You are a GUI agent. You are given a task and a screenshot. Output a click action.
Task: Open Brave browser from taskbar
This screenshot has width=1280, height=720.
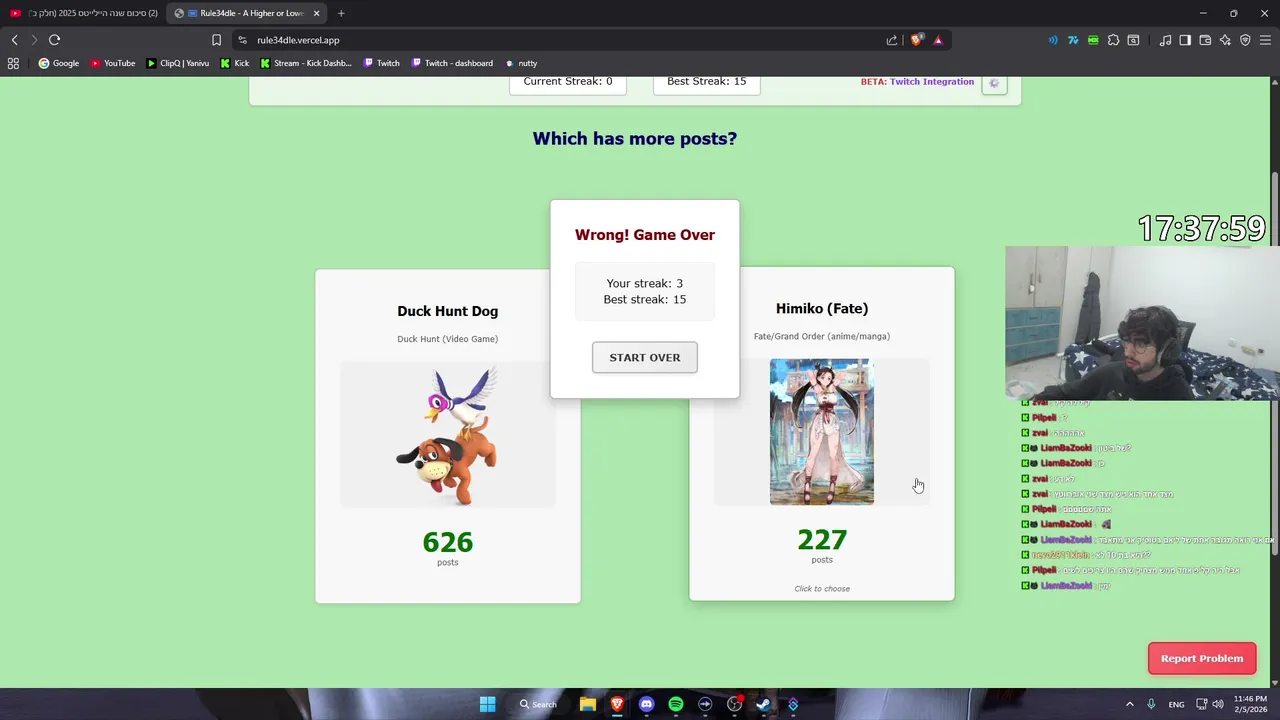617,704
